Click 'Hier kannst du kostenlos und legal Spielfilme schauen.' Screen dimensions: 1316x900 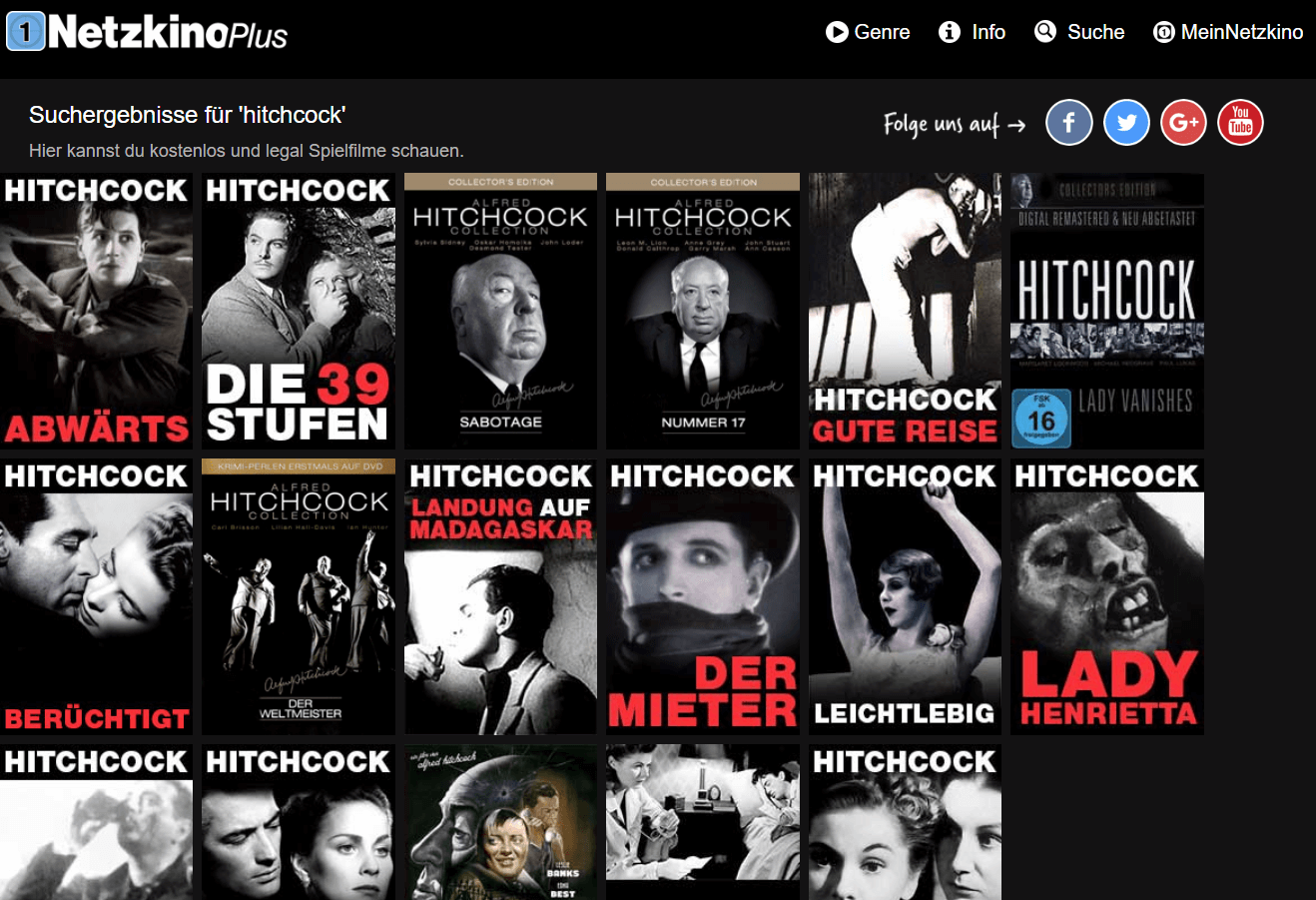pyautogui.click(x=247, y=151)
